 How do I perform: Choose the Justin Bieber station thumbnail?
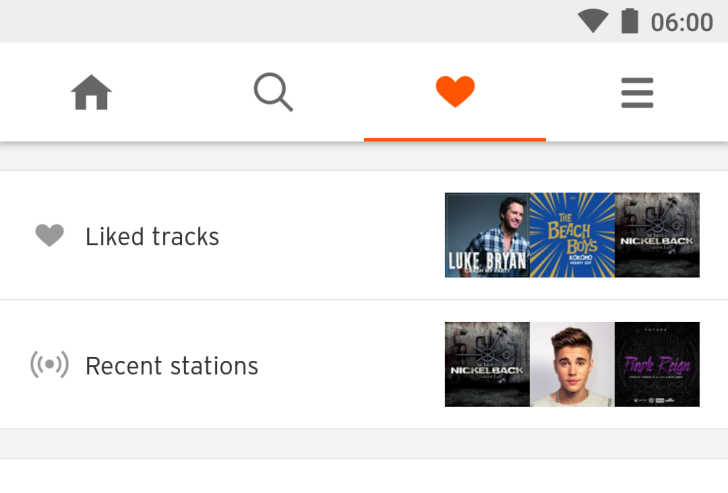click(x=572, y=364)
